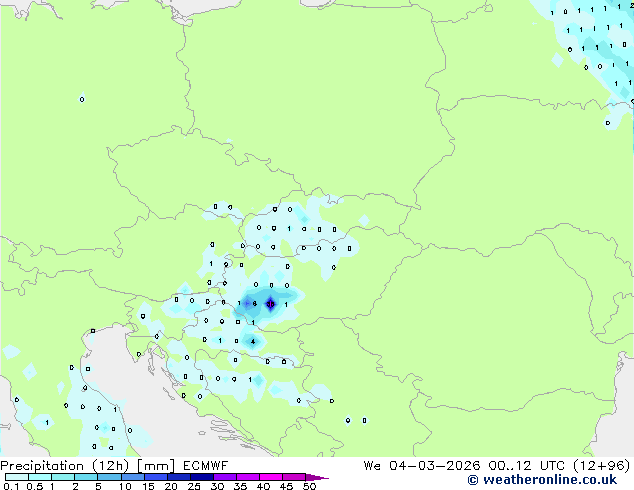Click the dark purple peak precipitation value on map

[x=271, y=304]
